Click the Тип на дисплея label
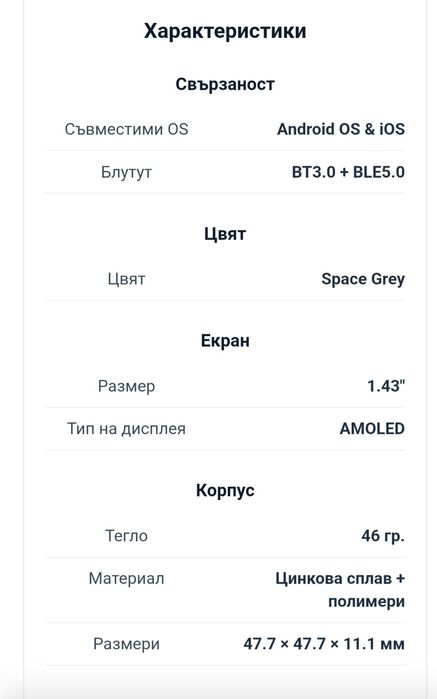The width and height of the screenshot is (437, 699). 126,429
